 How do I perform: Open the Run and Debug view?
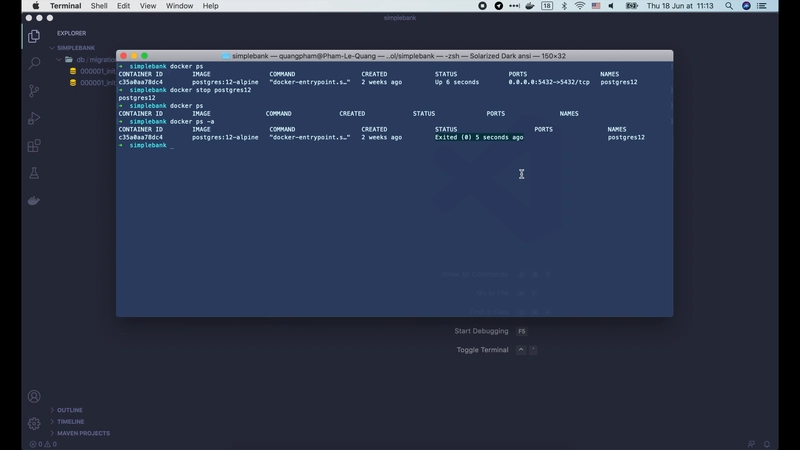(x=34, y=118)
